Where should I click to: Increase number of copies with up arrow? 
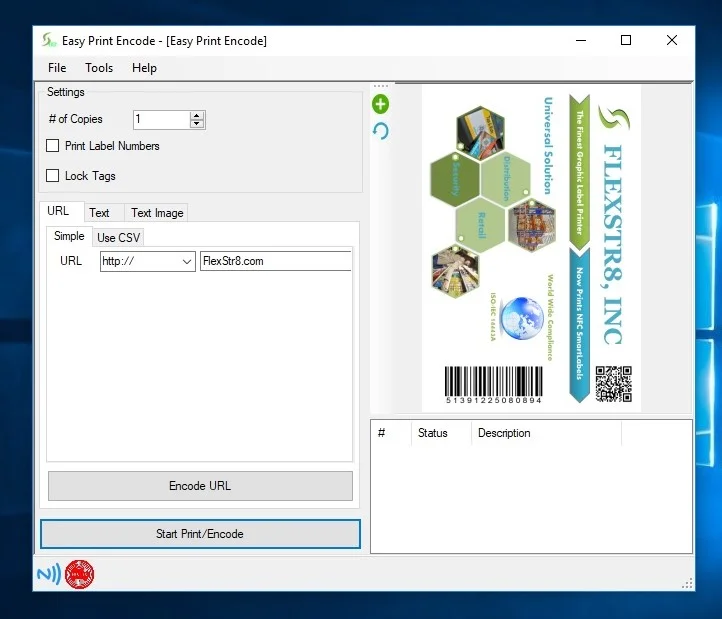197,116
